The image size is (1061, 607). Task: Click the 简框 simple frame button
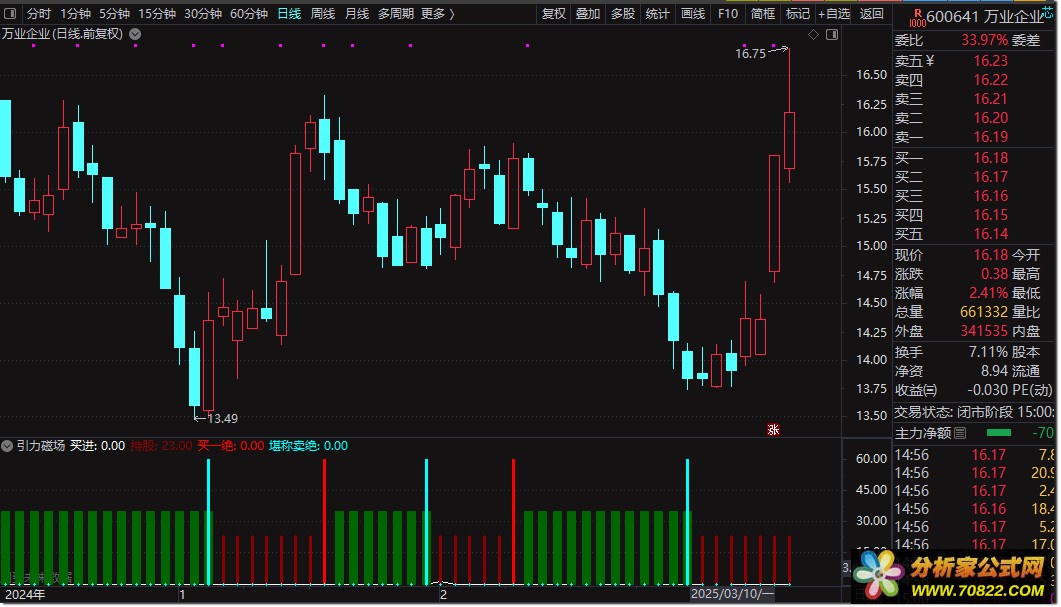coord(763,14)
